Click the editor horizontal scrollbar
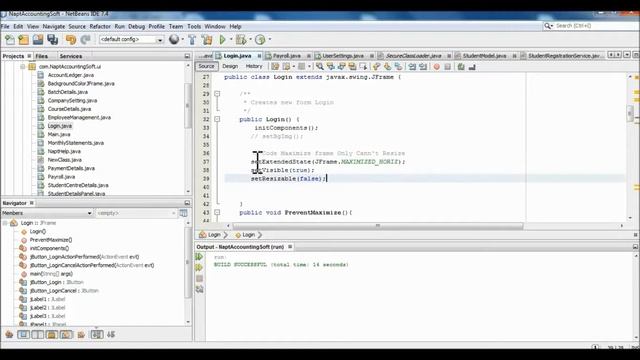This screenshot has height=360, width=640. (378, 226)
